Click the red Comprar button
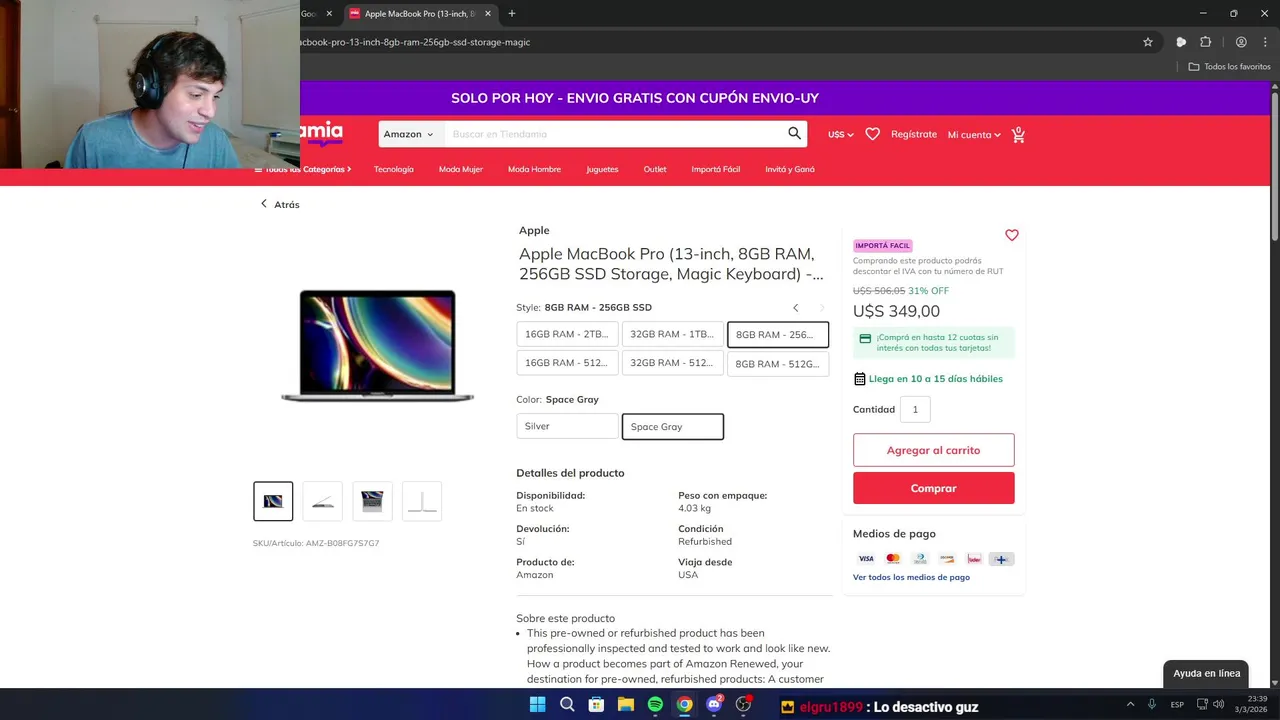Screen dimensions: 1280x720 coord(934,488)
